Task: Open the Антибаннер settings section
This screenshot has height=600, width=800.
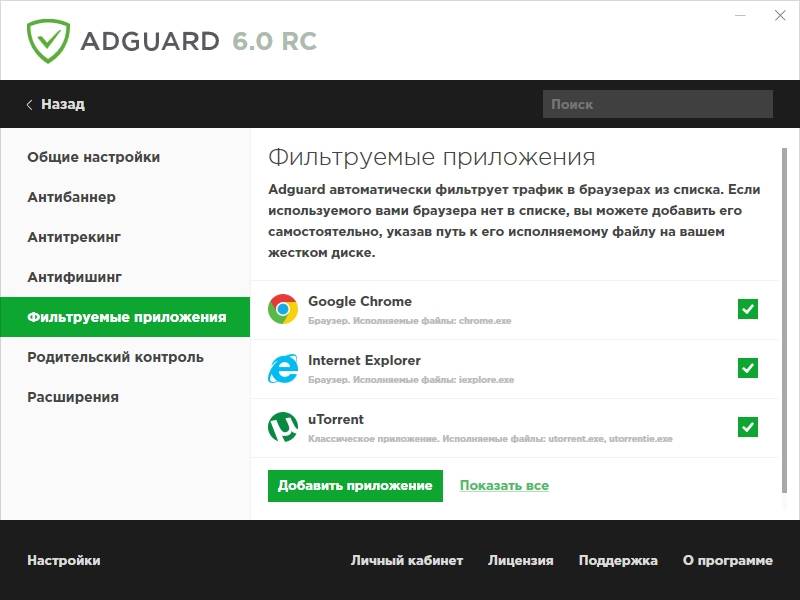Action: (x=71, y=197)
